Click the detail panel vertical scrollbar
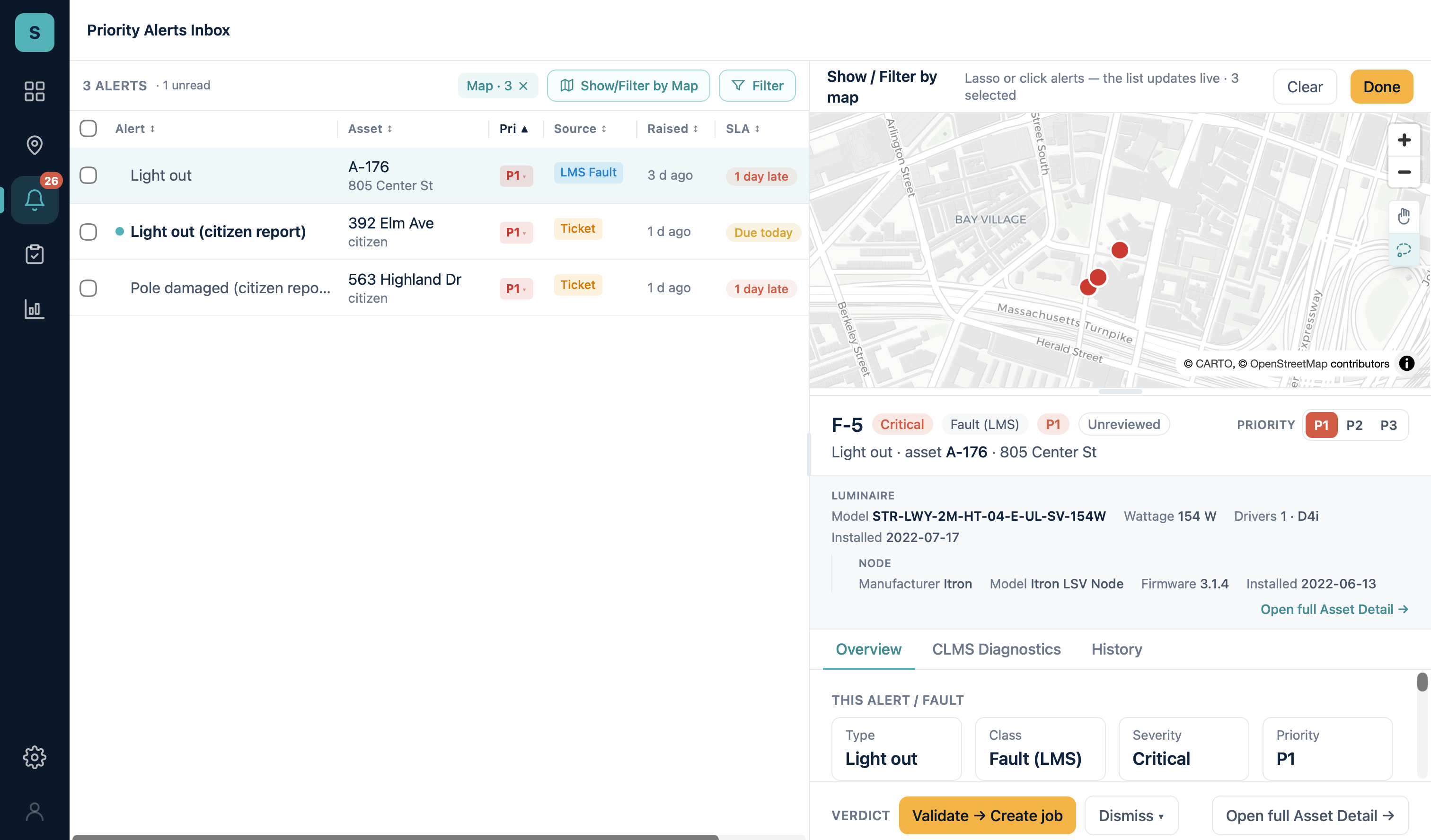This screenshot has height=840, width=1431. point(1422,682)
